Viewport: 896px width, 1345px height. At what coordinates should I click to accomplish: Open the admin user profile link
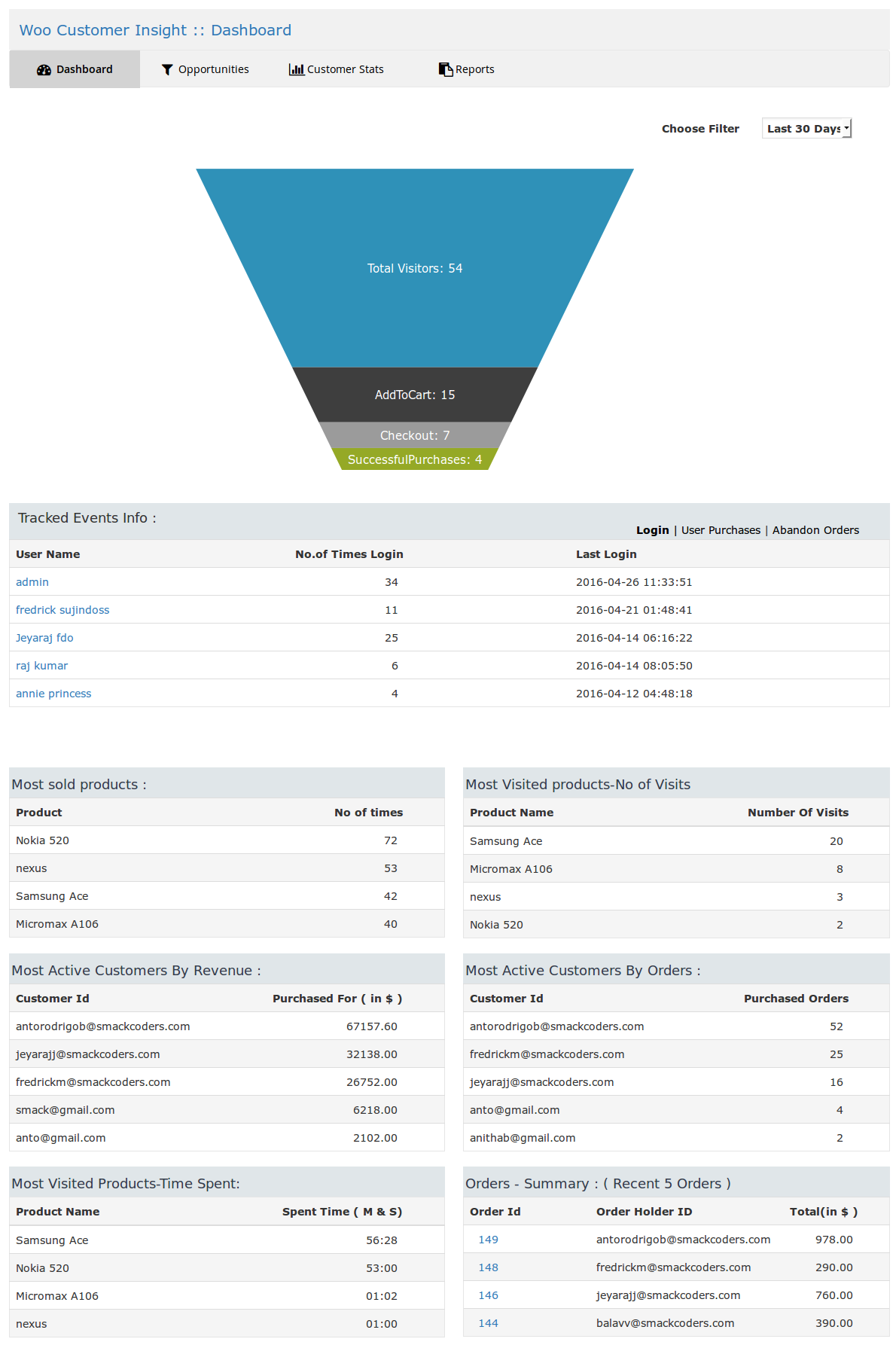pos(32,582)
